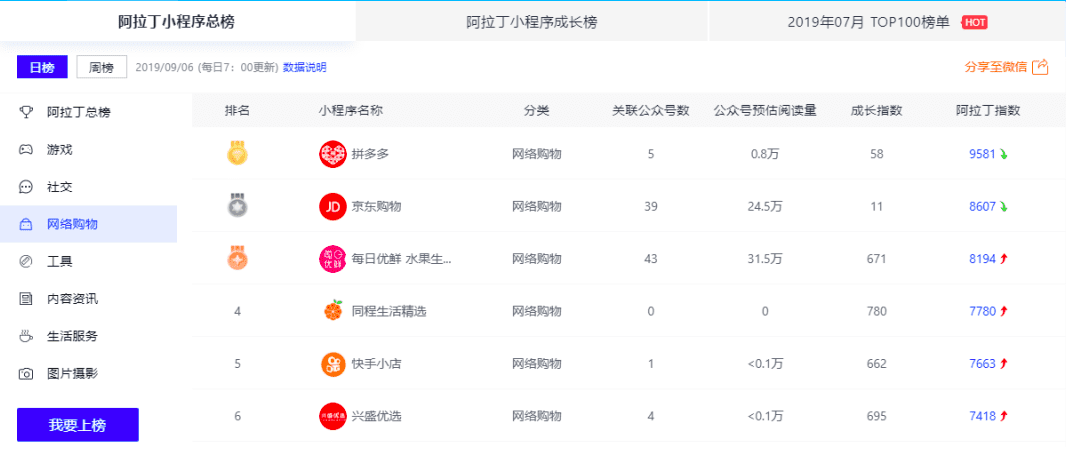Click the chat bubble icon for 社交
The image size is (1066, 469).
(x=26, y=187)
